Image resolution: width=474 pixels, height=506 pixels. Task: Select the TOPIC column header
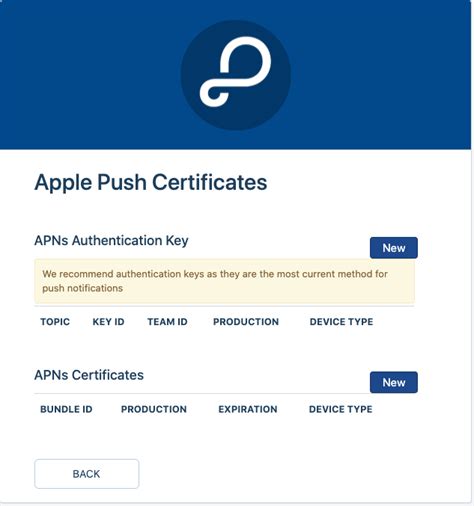point(55,322)
